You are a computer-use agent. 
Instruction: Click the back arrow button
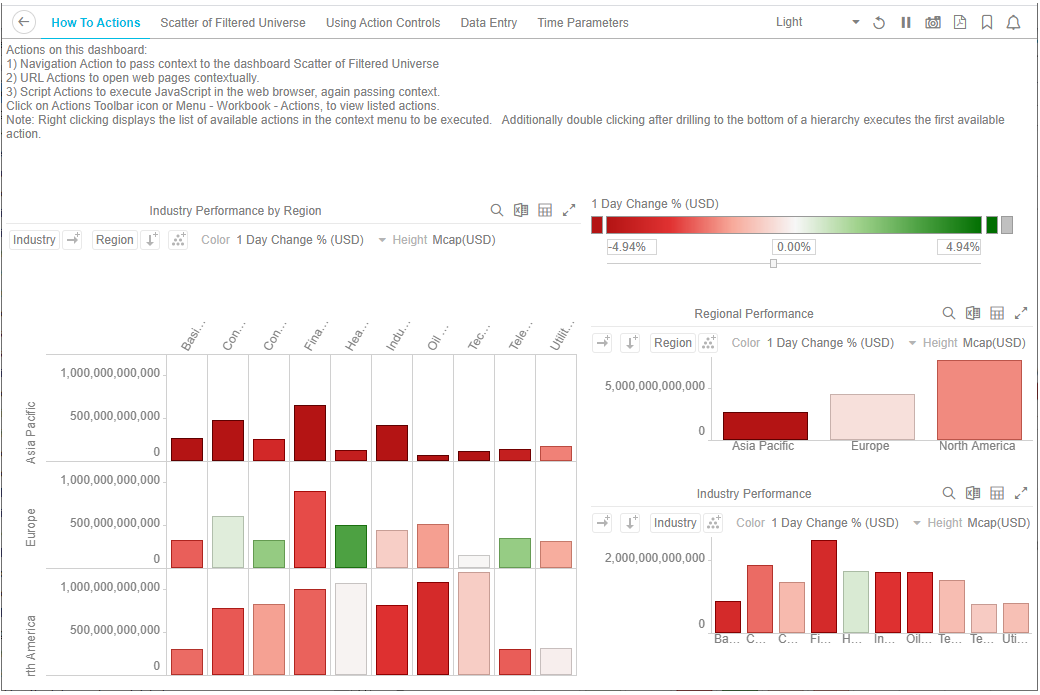pyautogui.click(x=24, y=22)
